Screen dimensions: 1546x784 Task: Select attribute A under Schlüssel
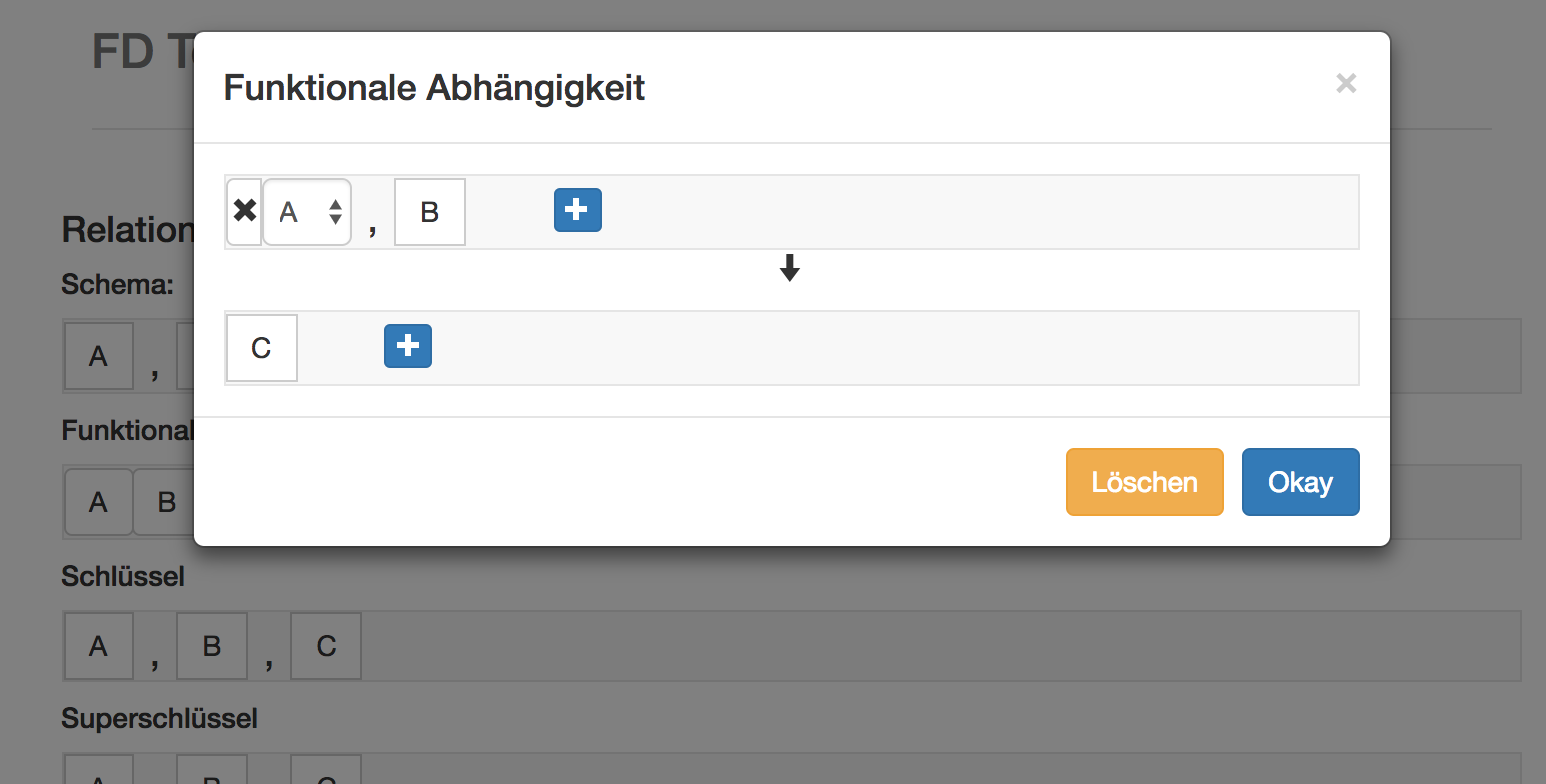(x=98, y=646)
